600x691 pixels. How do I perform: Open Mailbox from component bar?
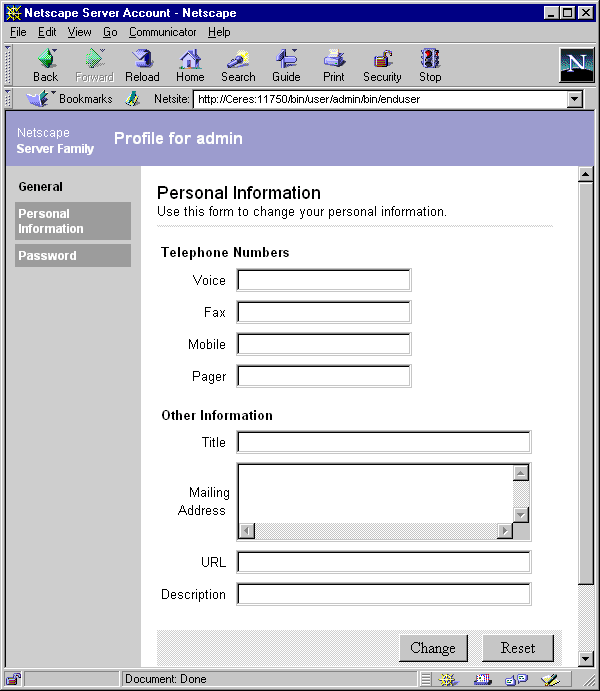482,679
